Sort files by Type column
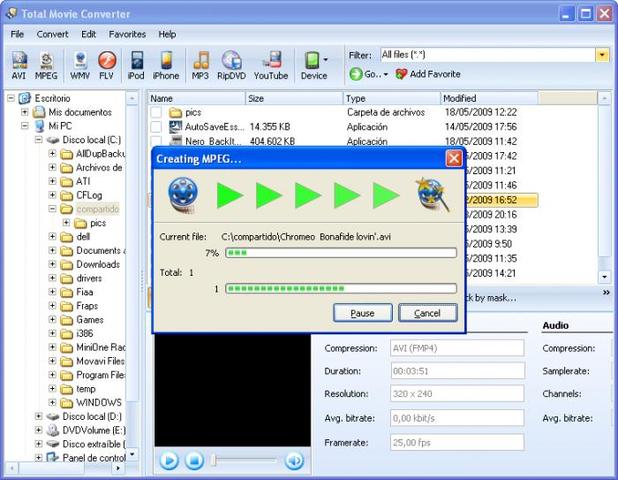Image resolution: width=618 pixels, height=480 pixels. click(x=392, y=98)
